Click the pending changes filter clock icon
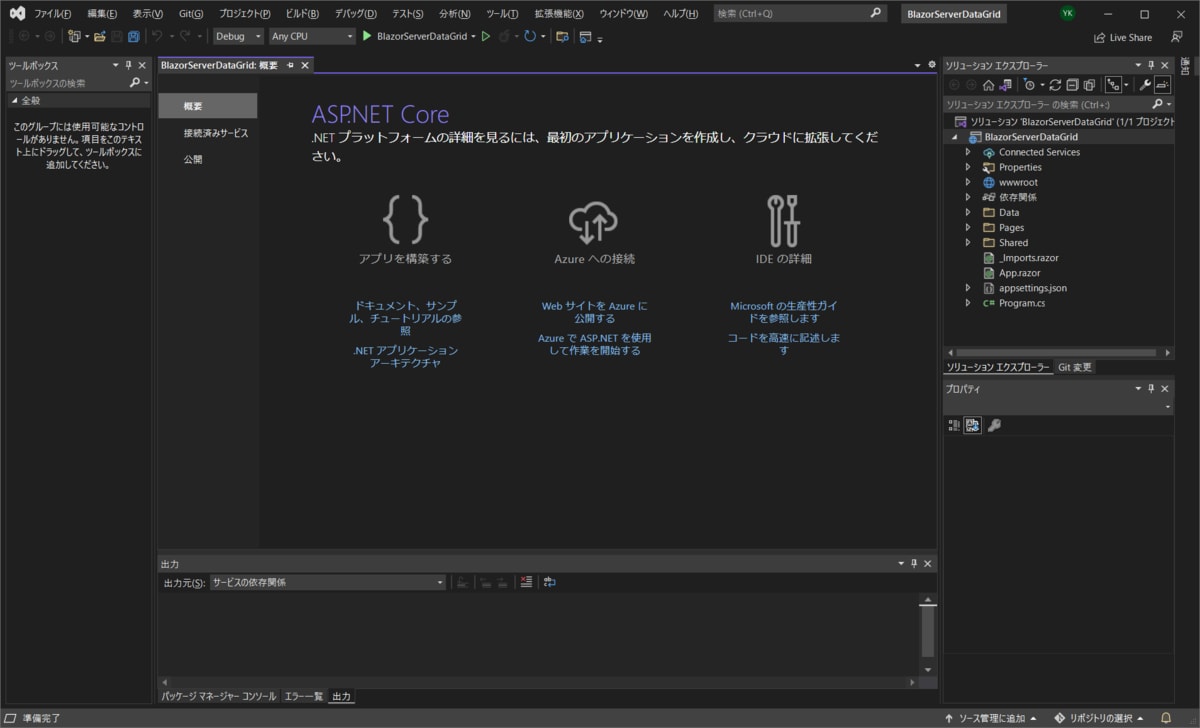Screen dimensions: 1200x728 pos(1029,85)
